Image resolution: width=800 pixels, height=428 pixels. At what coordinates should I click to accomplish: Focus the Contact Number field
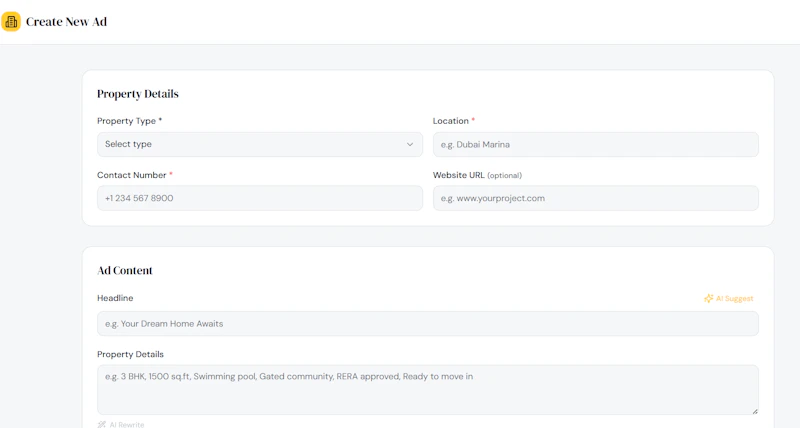(260, 198)
